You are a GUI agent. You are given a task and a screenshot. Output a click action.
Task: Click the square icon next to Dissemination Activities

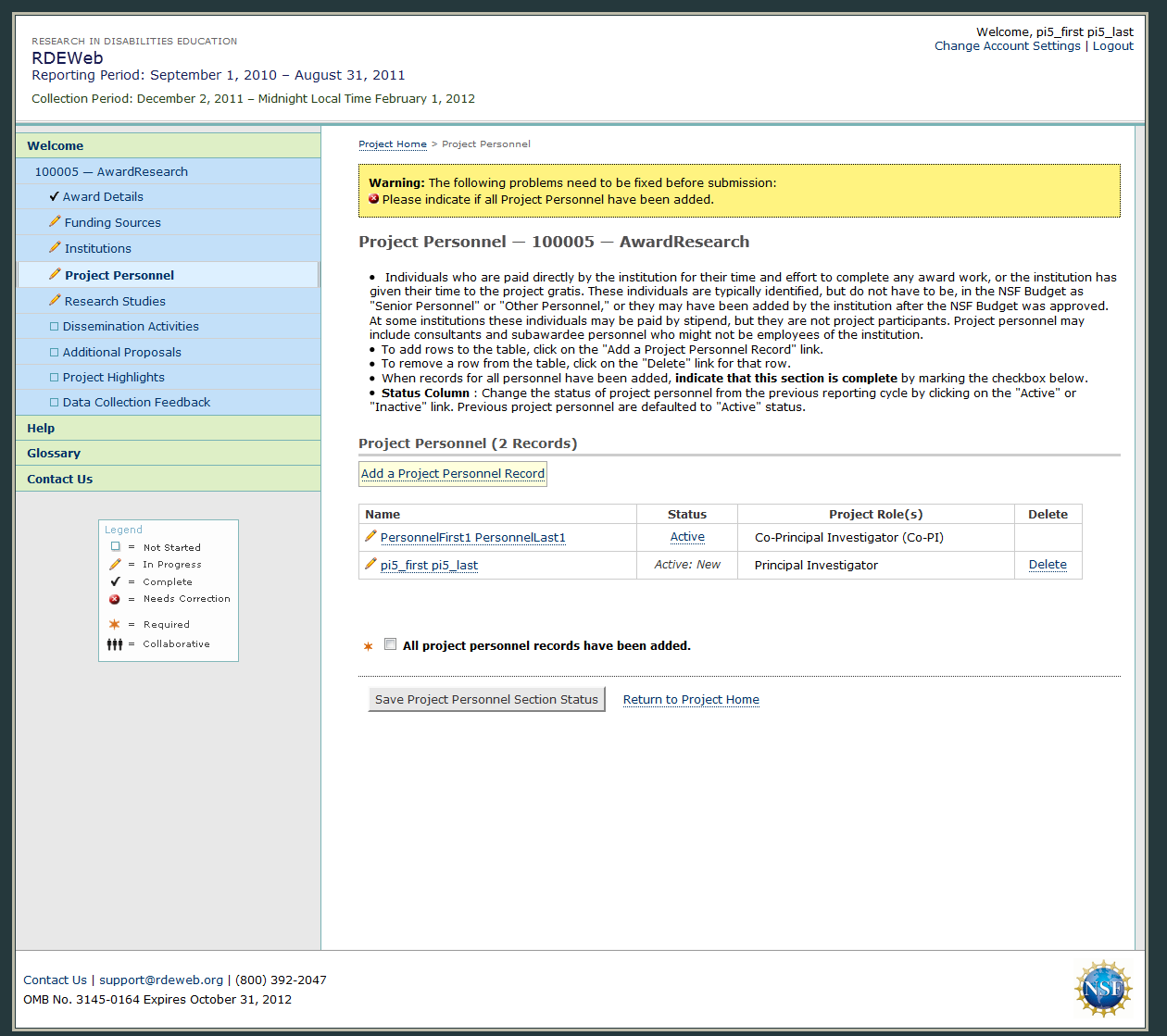(x=54, y=327)
